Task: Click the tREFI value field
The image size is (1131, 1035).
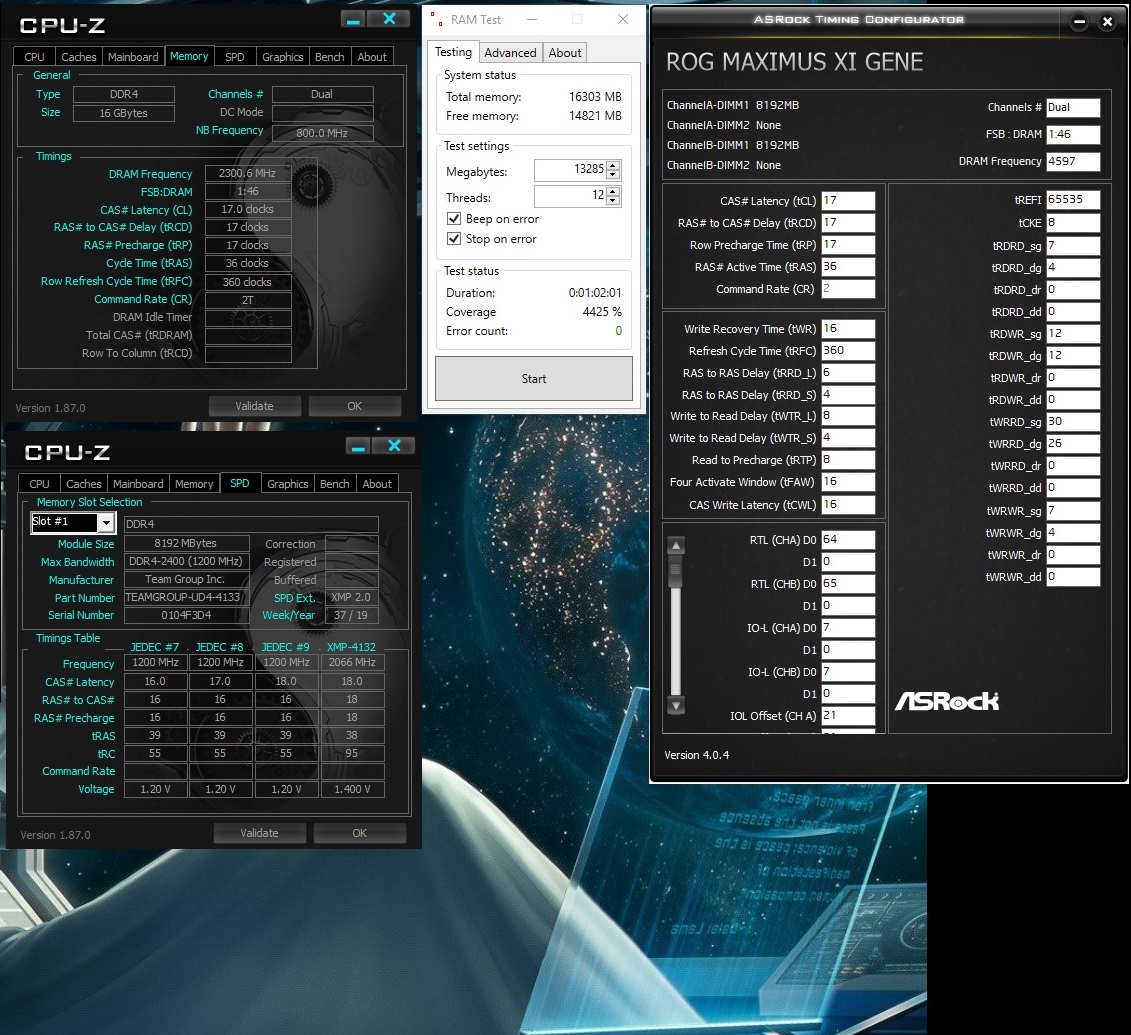Action: [1073, 200]
